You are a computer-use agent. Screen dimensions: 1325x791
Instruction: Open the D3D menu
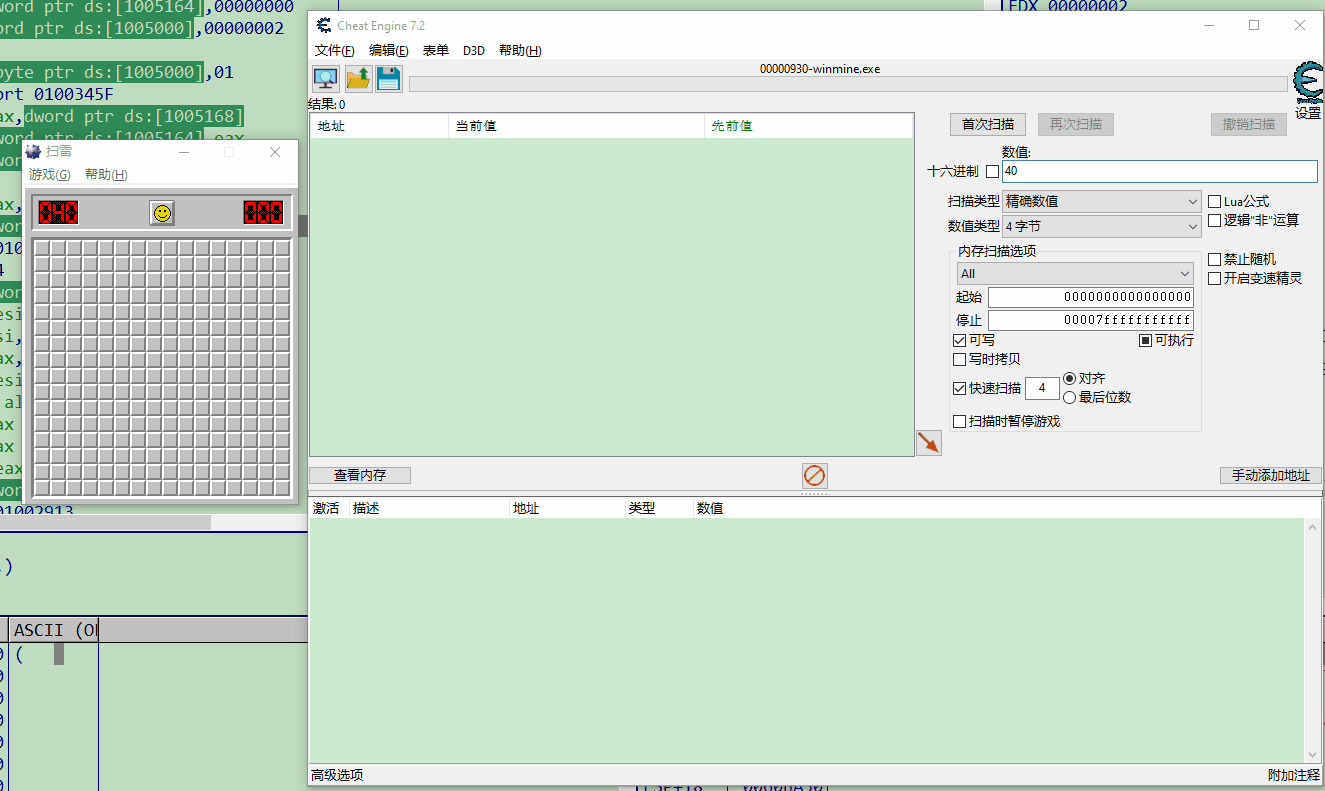click(x=474, y=51)
